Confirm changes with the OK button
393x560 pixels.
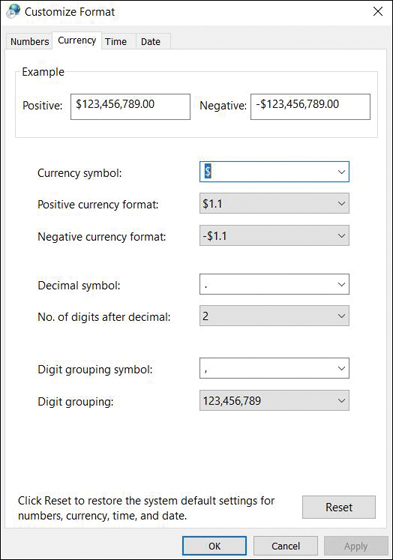click(214, 546)
